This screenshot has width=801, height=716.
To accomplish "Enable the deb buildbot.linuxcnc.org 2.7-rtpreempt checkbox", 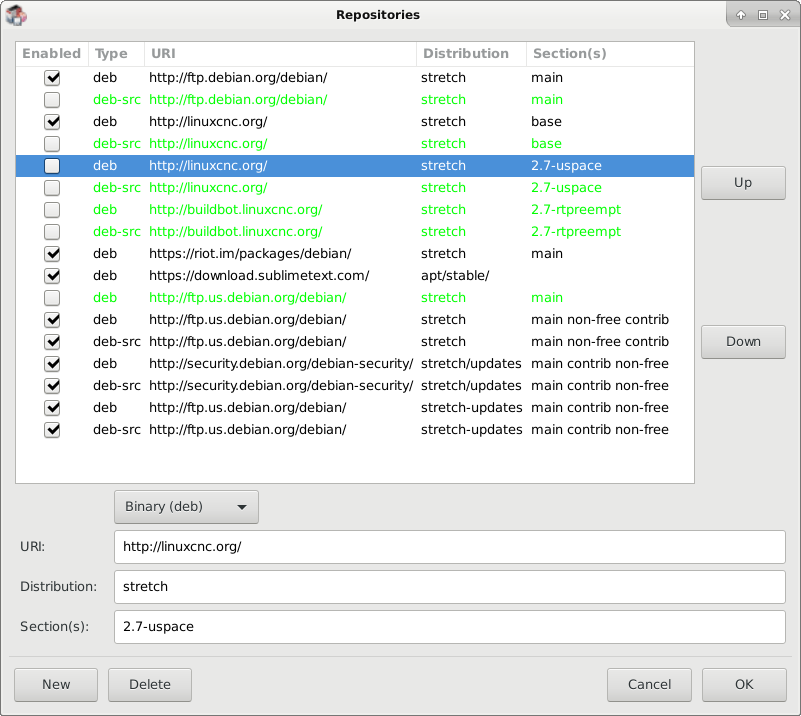I will coord(52,209).
